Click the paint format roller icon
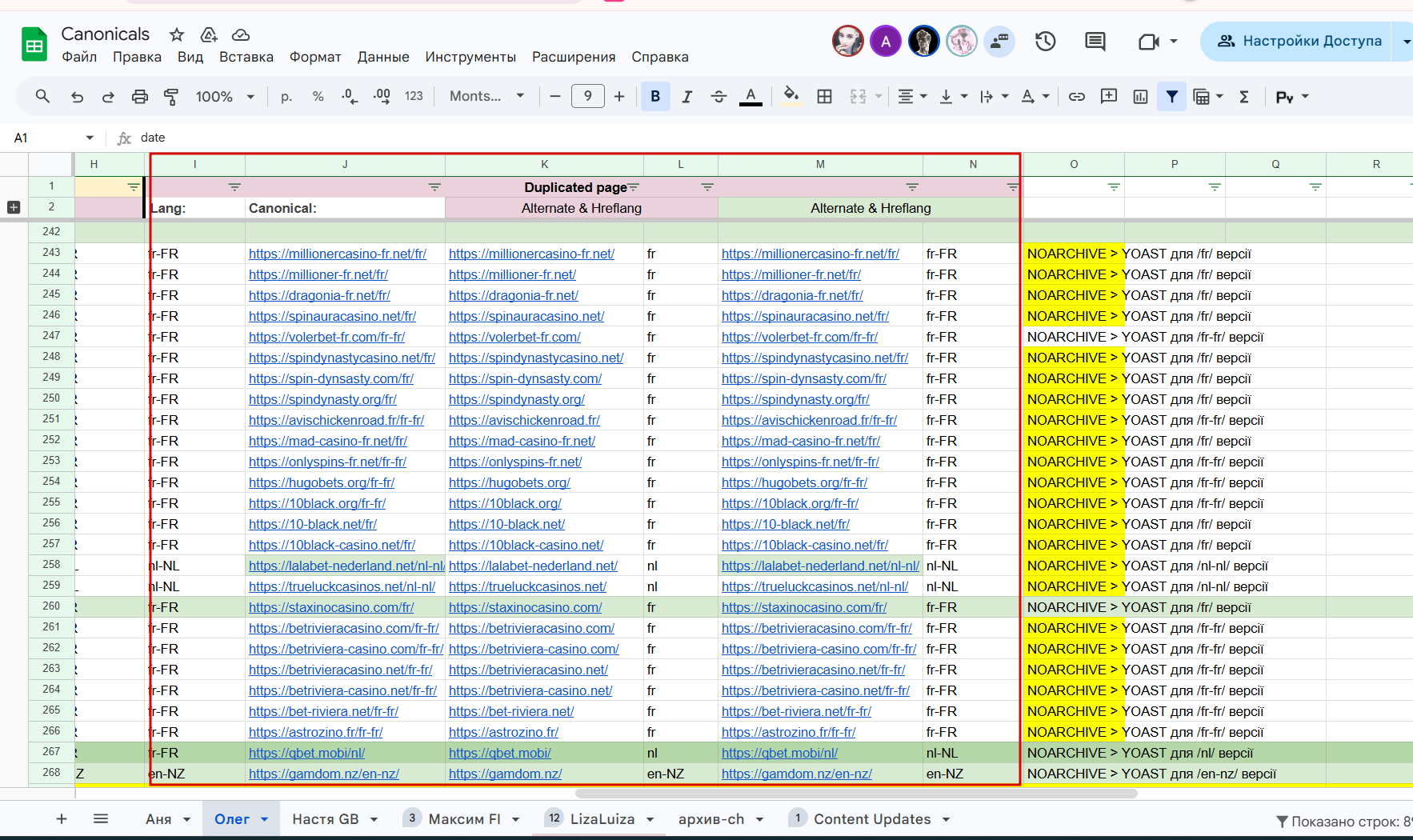The height and width of the screenshot is (840, 1413). 171,97
